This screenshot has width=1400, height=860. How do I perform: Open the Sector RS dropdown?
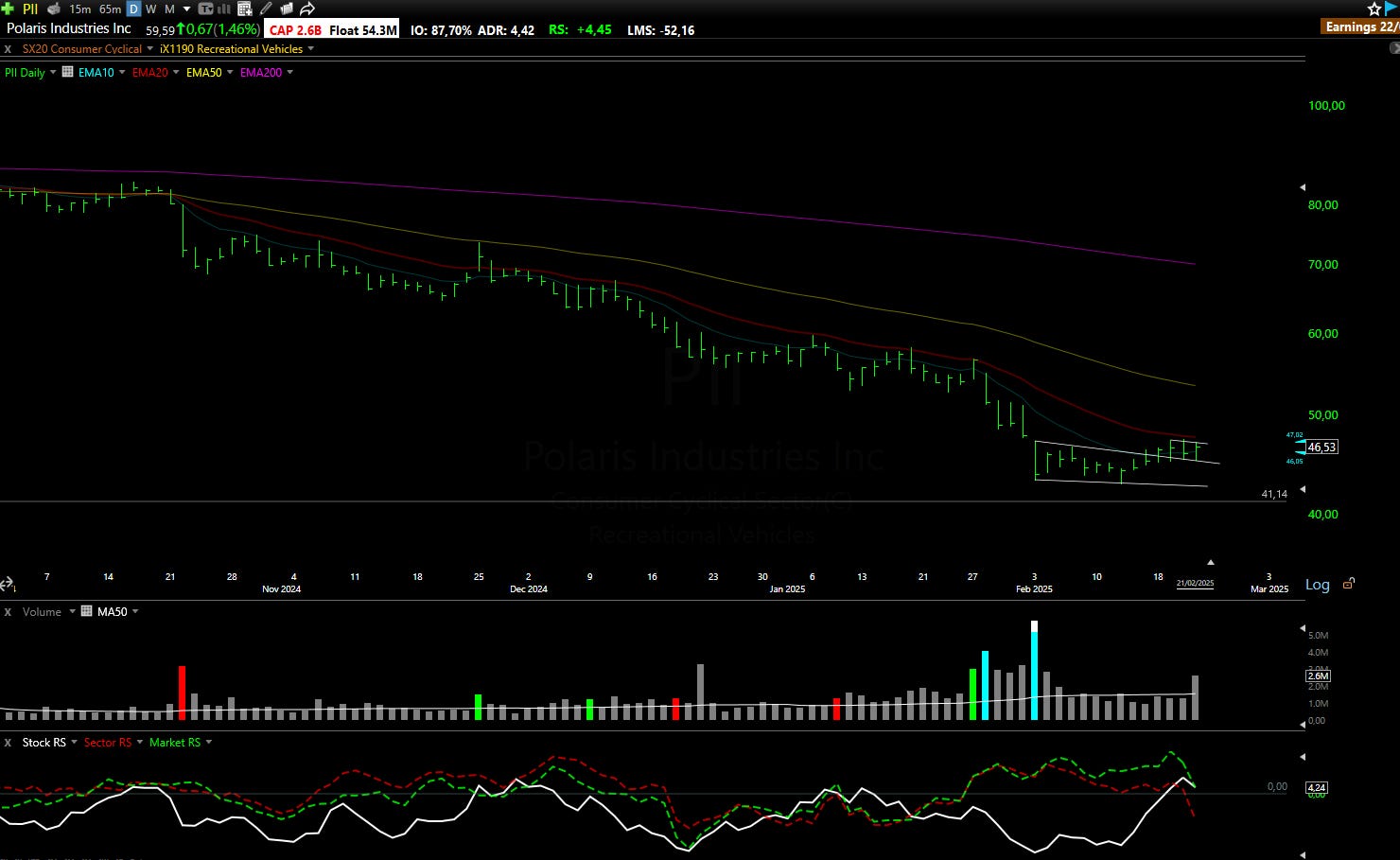point(140,743)
